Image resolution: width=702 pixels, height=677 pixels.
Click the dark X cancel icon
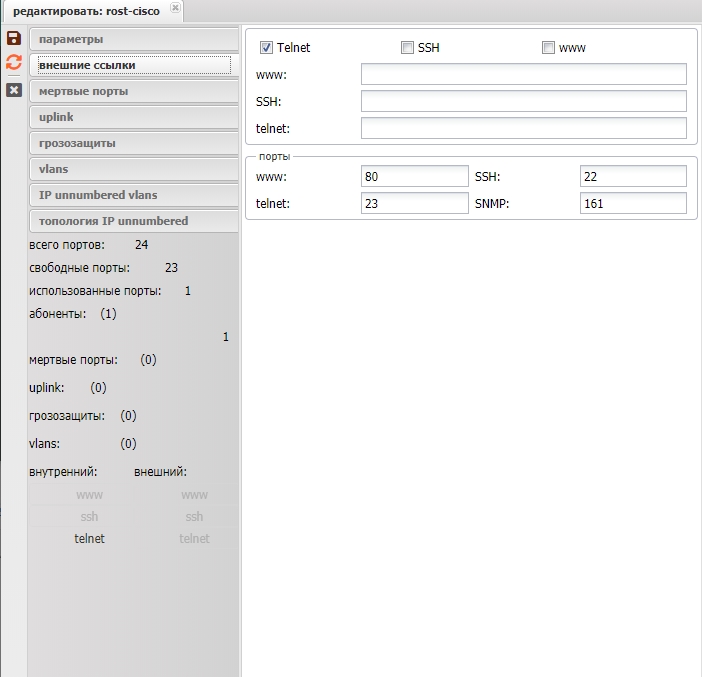[14, 90]
